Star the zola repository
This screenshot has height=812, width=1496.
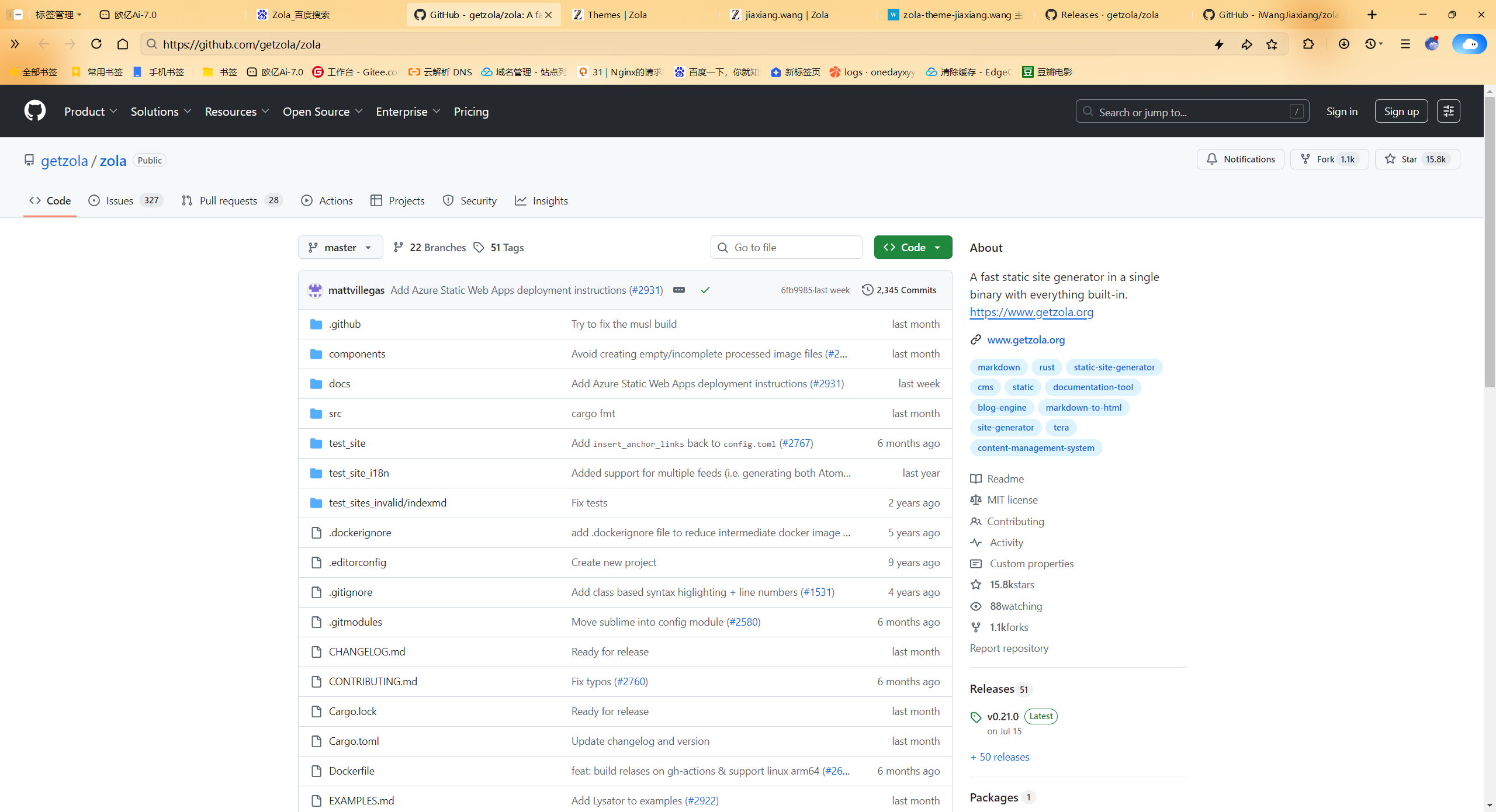1417,159
